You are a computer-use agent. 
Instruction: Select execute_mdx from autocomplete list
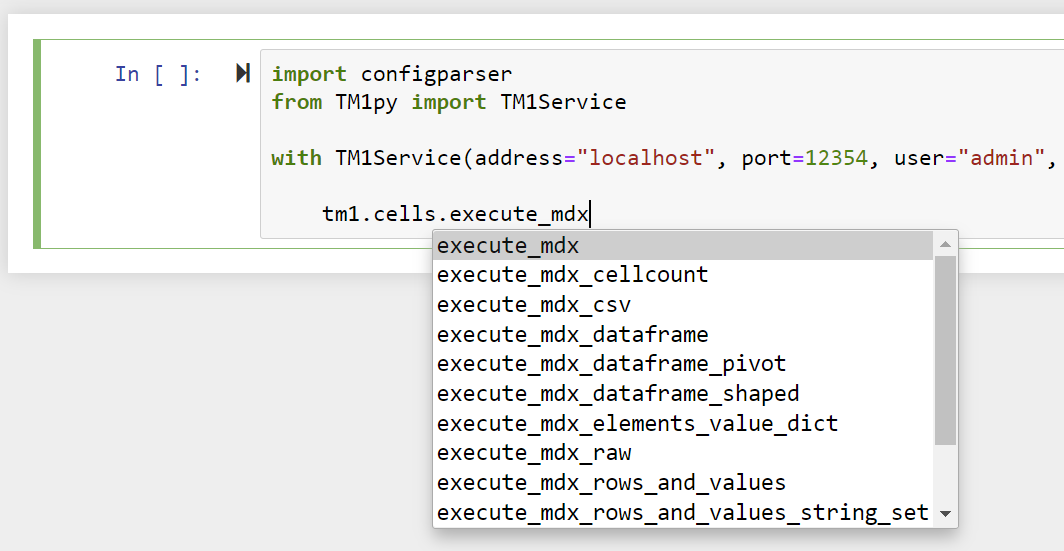point(683,245)
